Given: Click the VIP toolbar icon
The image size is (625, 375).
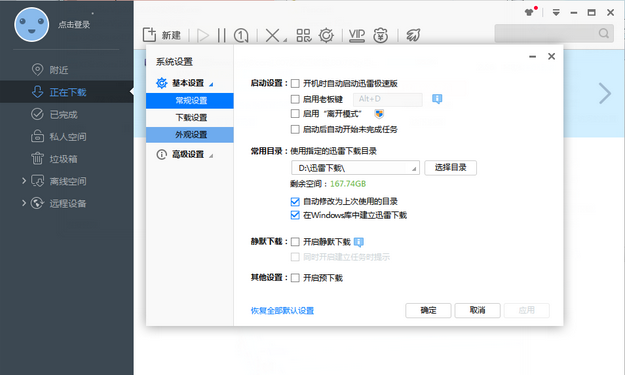Looking at the screenshot, I should click(x=357, y=35).
